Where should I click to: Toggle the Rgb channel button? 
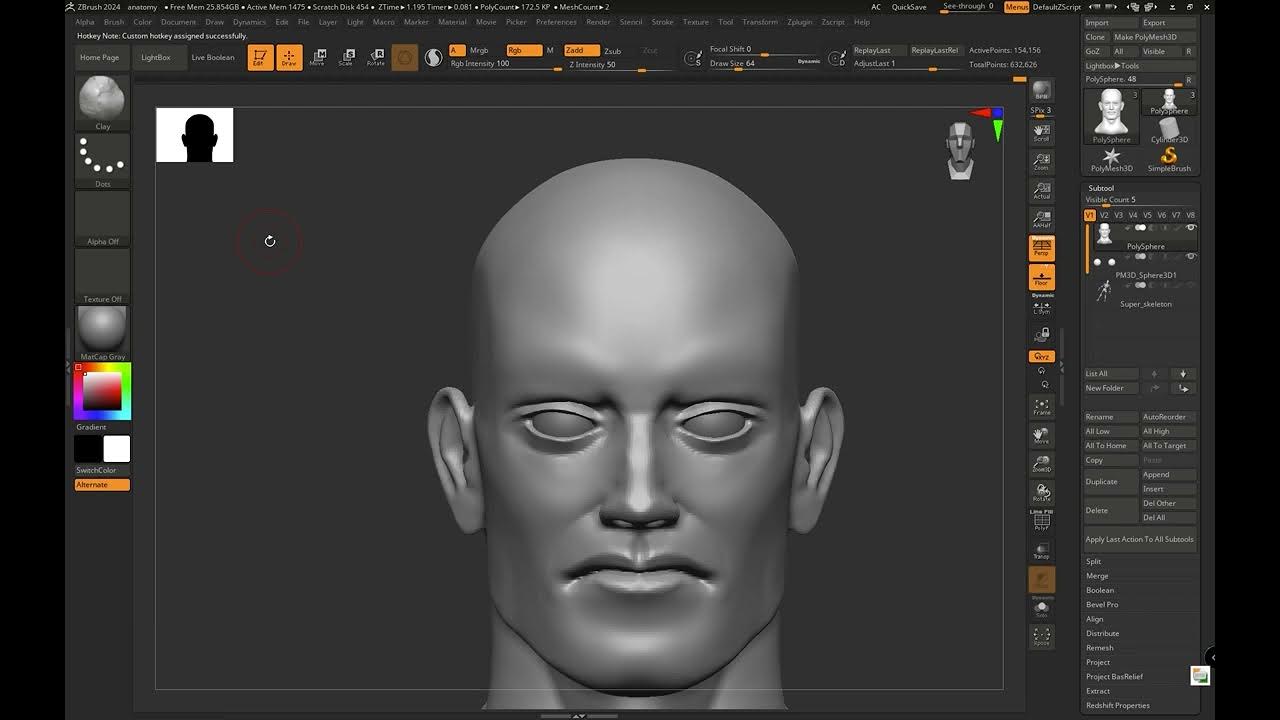(x=523, y=50)
